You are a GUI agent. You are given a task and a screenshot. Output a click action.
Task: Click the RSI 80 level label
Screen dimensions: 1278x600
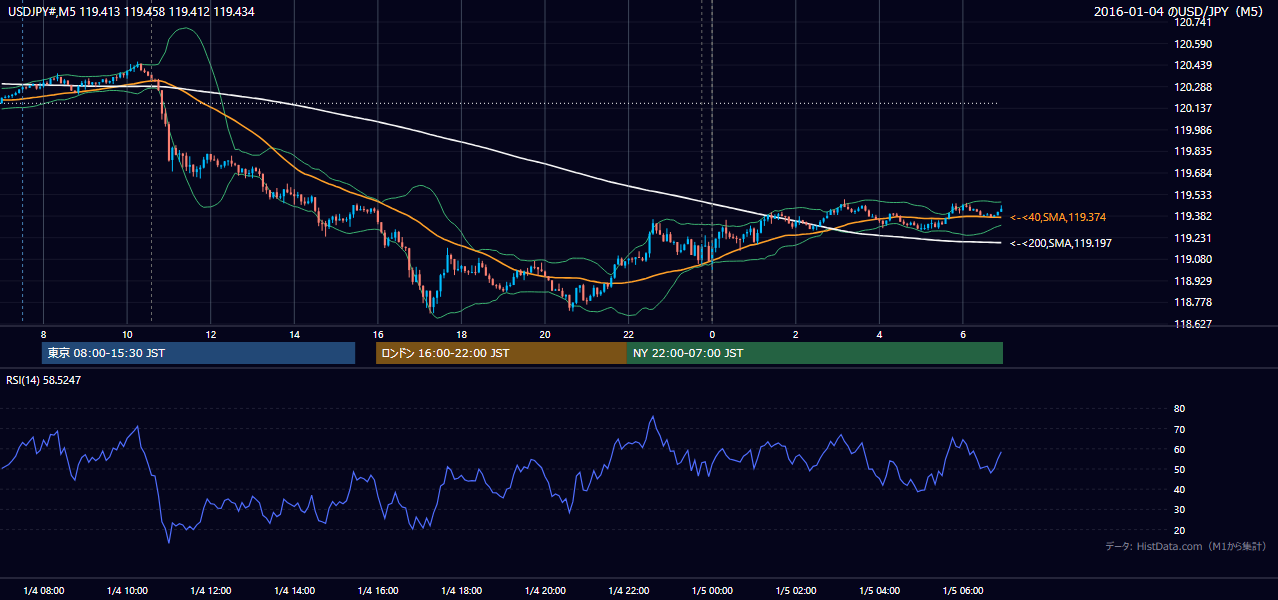(1179, 409)
